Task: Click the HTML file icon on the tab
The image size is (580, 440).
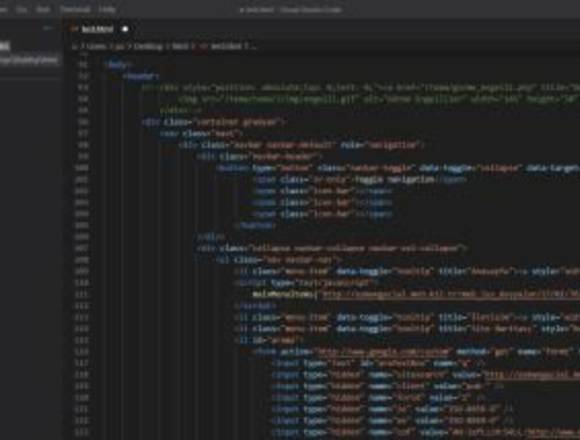Action: (x=74, y=29)
